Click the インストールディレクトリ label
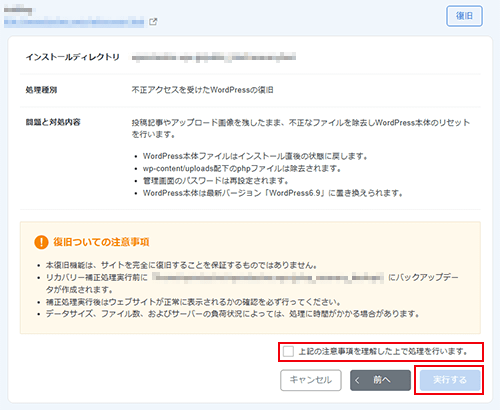The width and height of the screenshot is (500, 410). [x=73, y=57]
